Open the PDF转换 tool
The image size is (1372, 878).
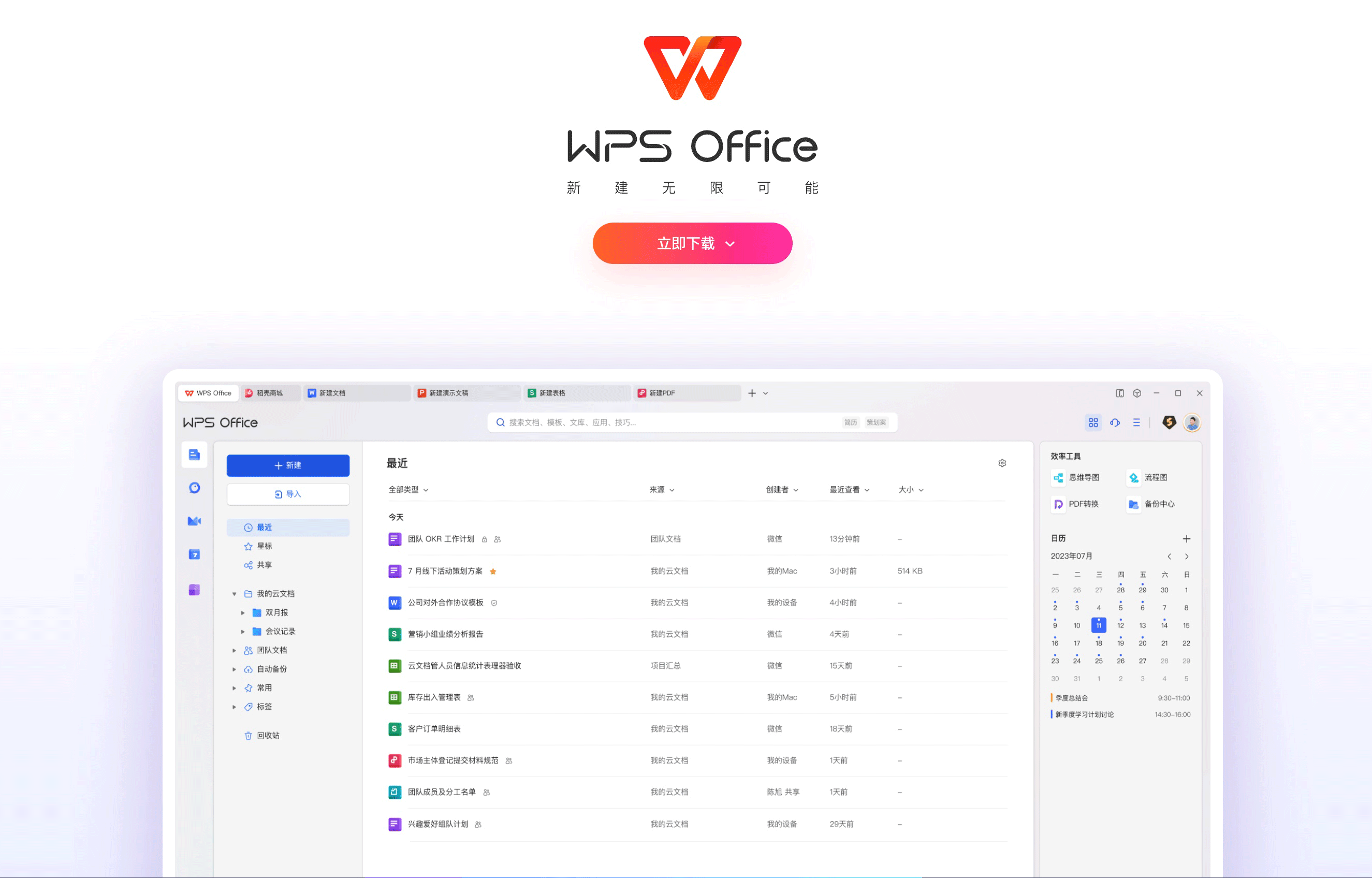point(1075,505)
